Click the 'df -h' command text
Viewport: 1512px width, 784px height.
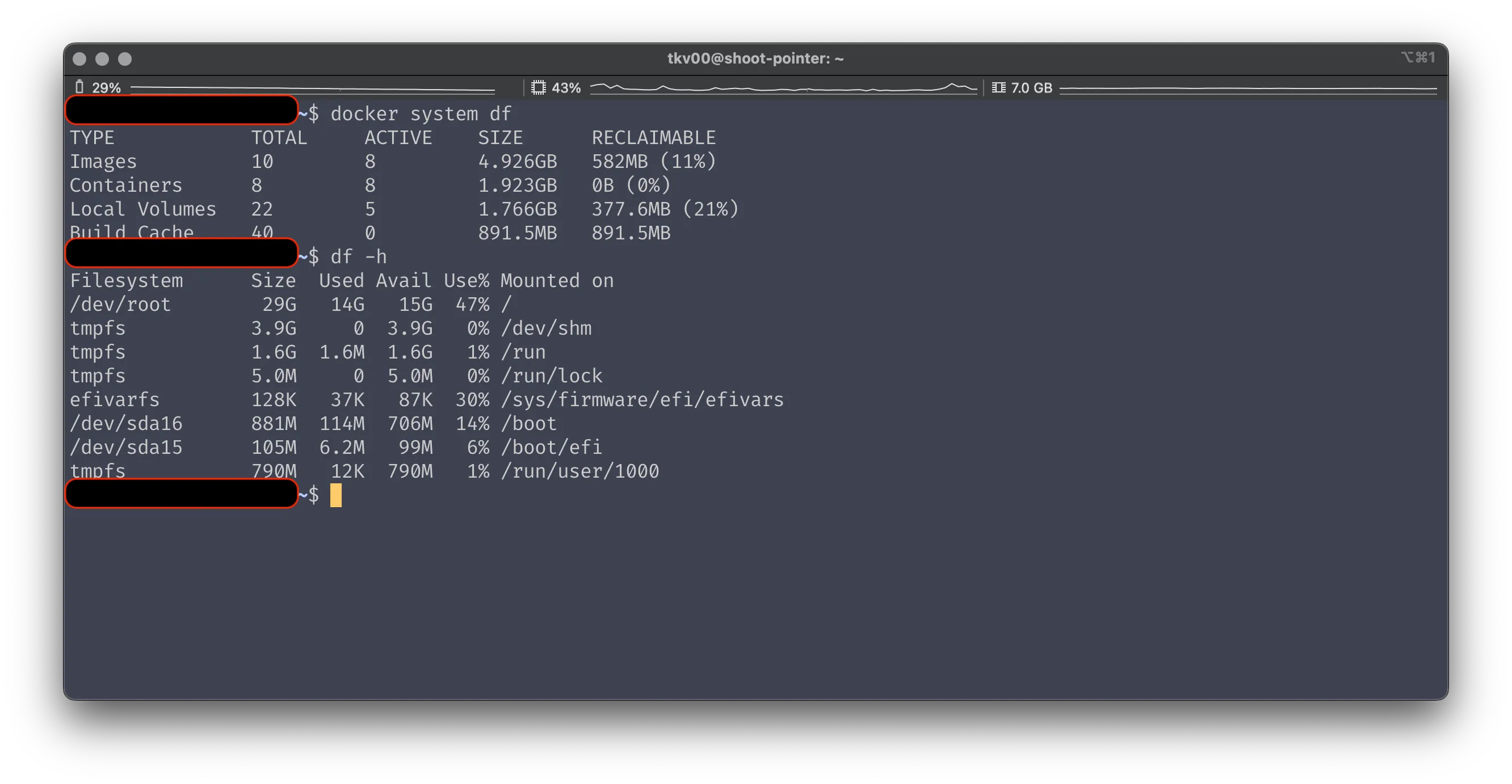point(359,256)
